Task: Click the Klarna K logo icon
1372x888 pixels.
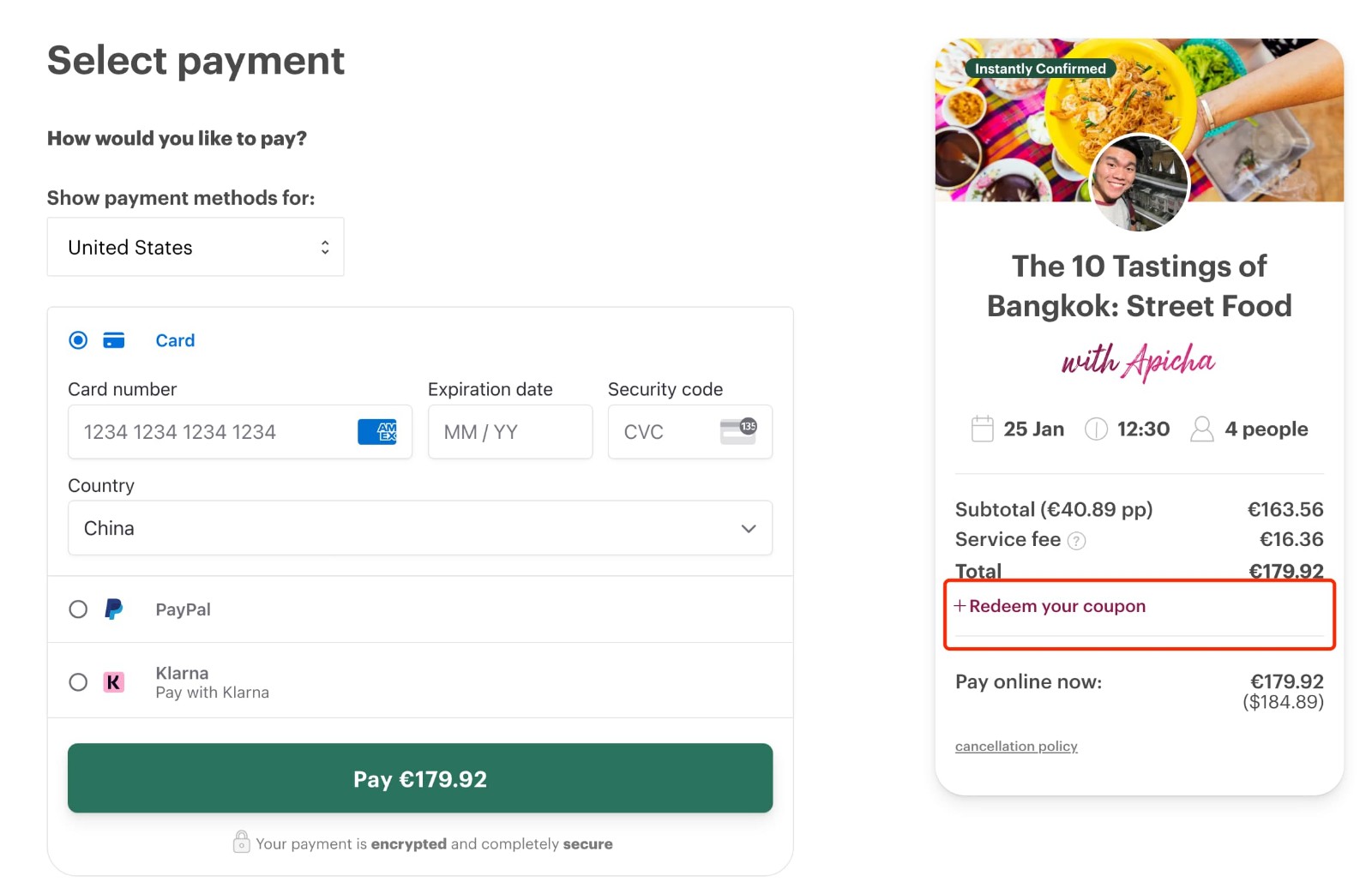Action: point(114,681)
